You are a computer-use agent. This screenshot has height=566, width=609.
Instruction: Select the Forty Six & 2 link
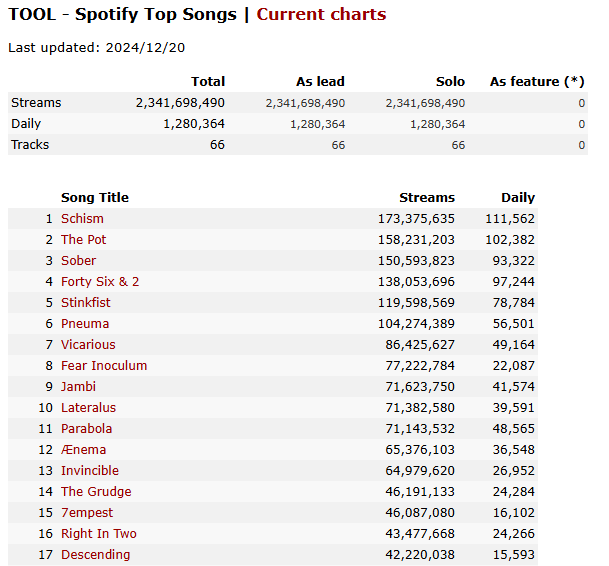pyautogui.click(x=100, y=281)
